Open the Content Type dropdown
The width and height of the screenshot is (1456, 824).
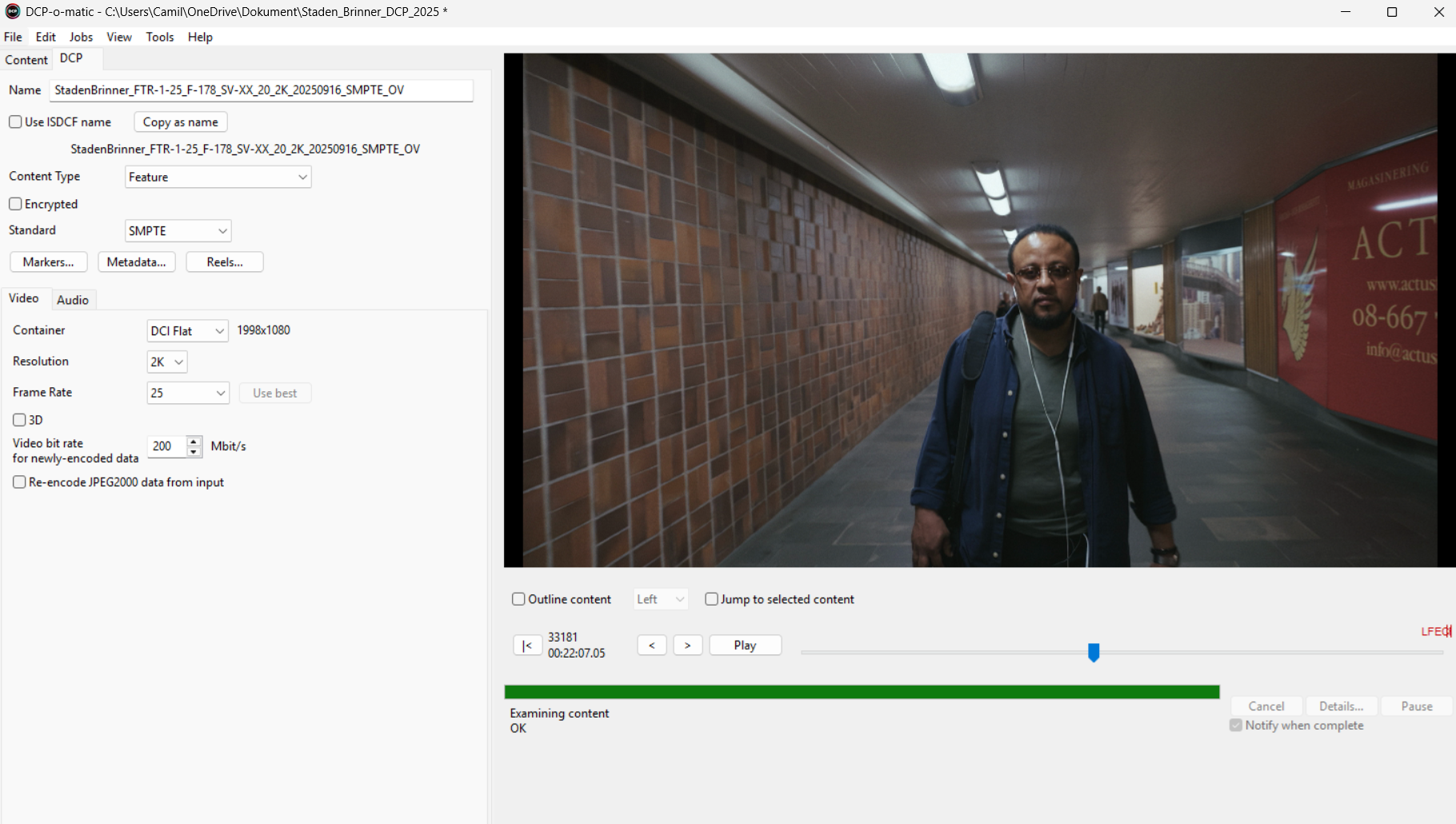click(x=218, y=177)
